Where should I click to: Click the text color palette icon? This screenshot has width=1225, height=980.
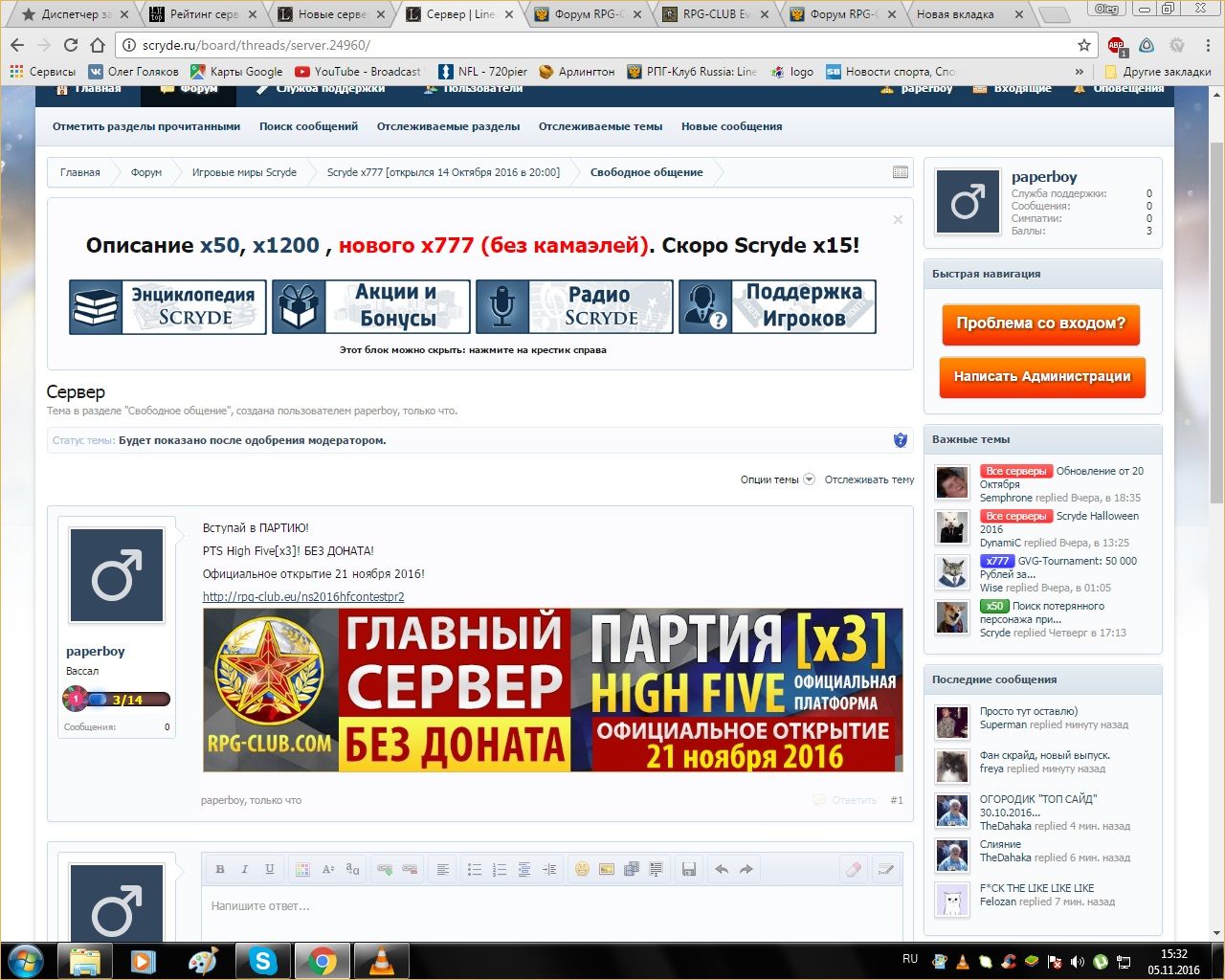[302, 869]
